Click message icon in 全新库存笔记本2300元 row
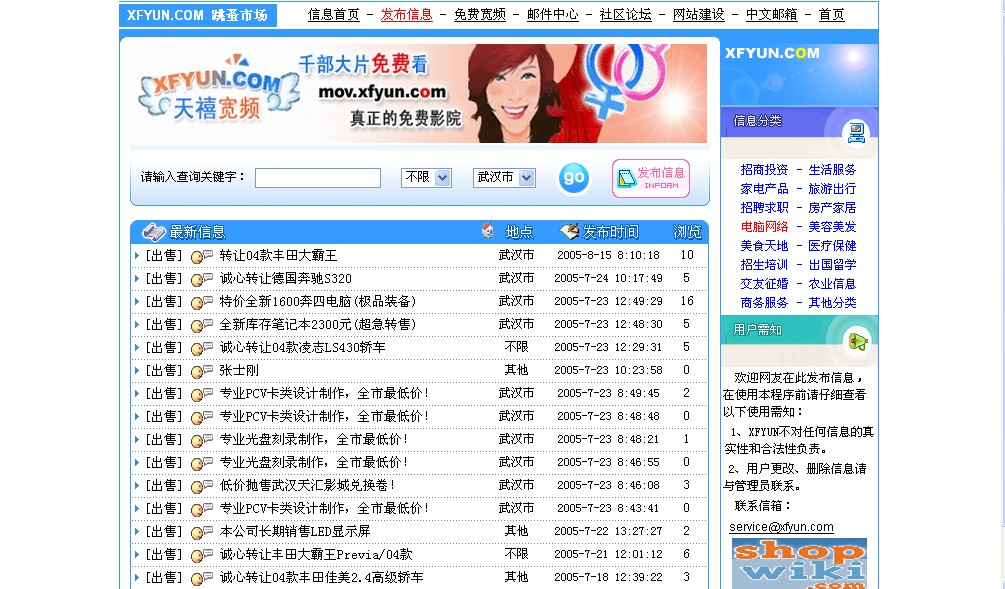The height and width of the screenshot is (589, 1005). [202, 326]
